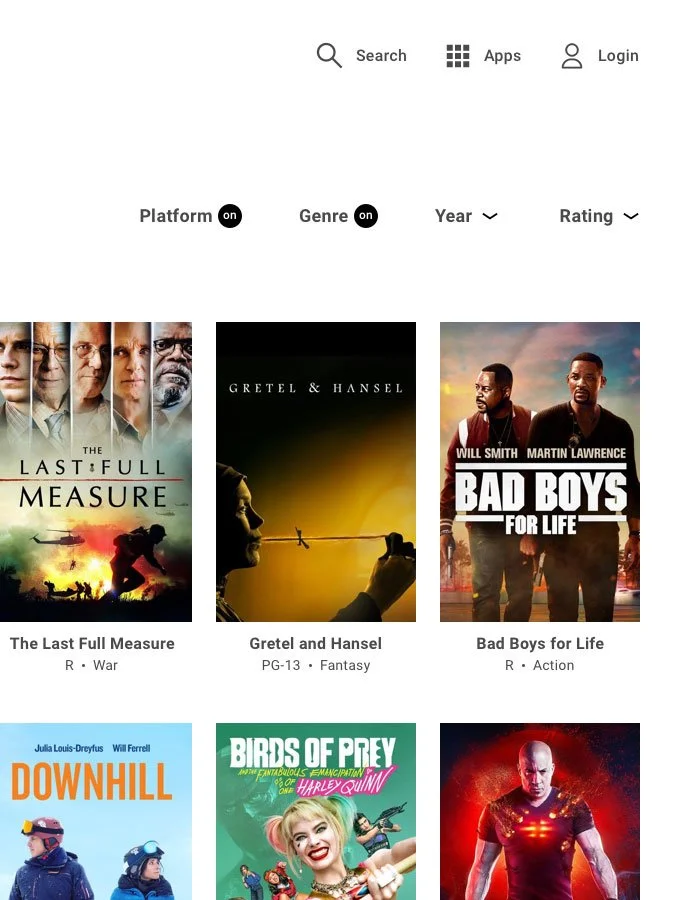700x900 pixels.
Task: Click the magnifying glass search icon
Action: click(329, 56)
